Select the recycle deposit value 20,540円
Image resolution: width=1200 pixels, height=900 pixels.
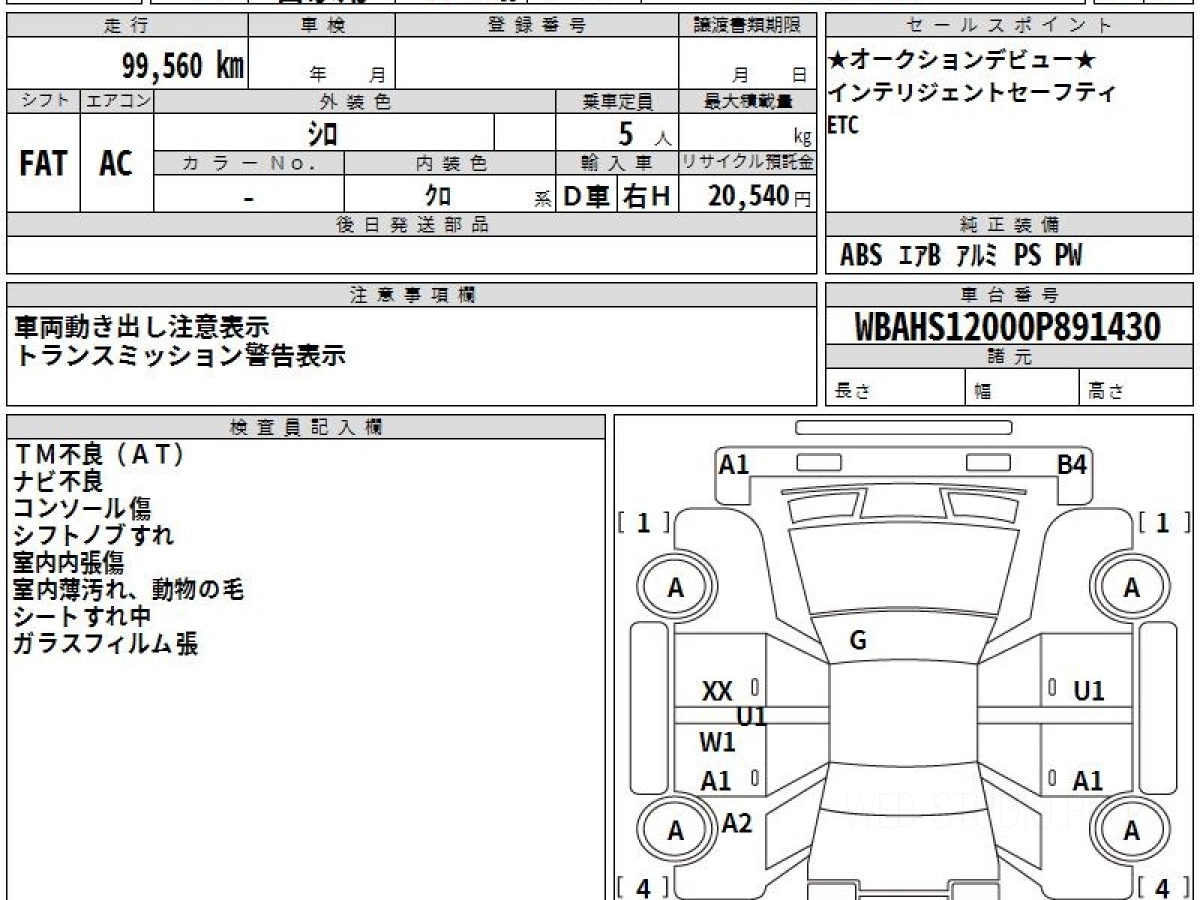(x=760, y=196)
